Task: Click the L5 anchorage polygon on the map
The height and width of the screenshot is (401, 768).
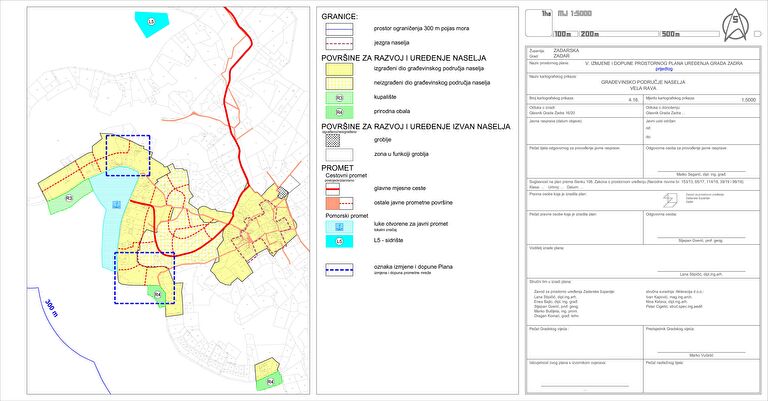Action: 152,23
